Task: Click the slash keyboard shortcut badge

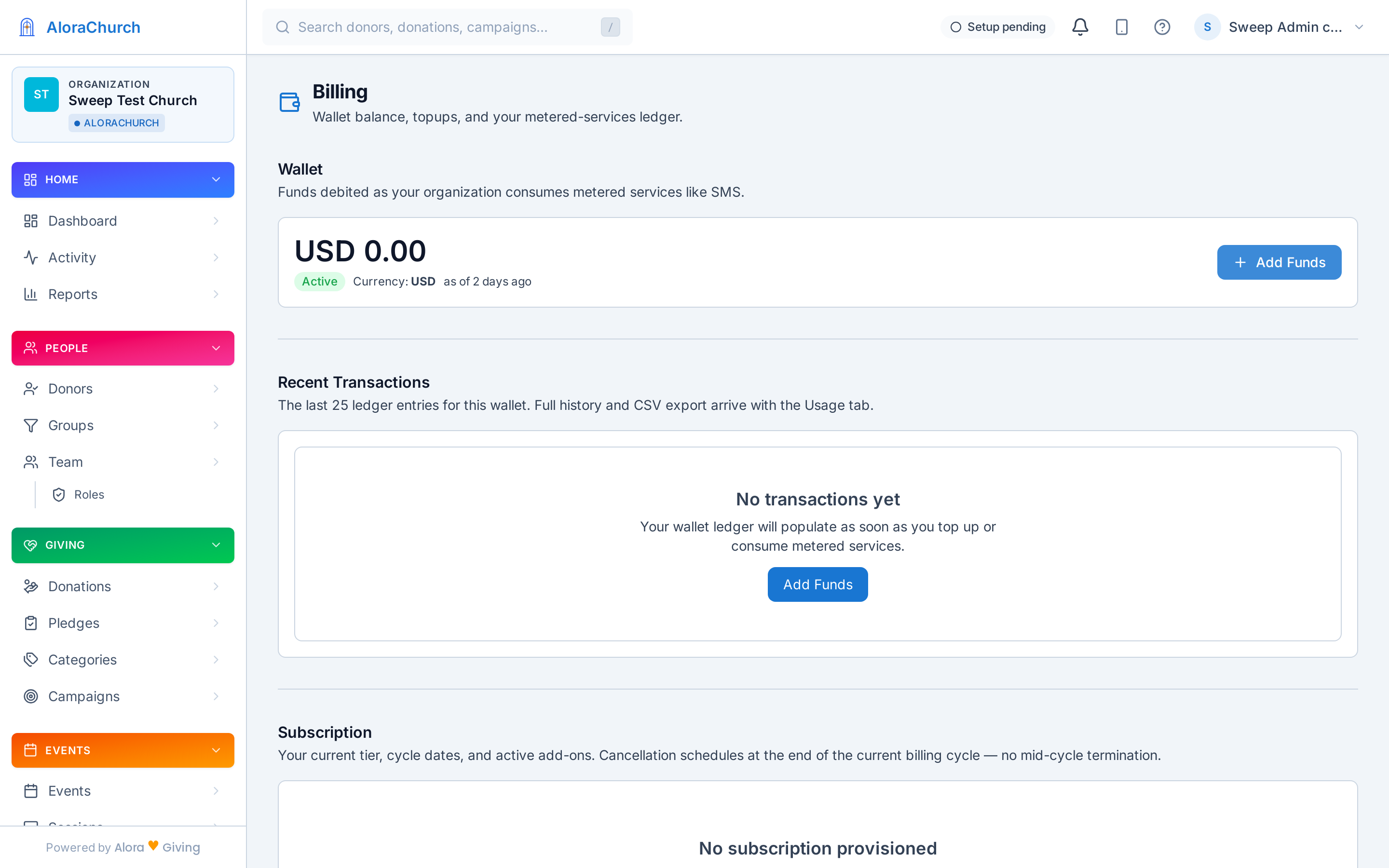Action: click(610, 27)
